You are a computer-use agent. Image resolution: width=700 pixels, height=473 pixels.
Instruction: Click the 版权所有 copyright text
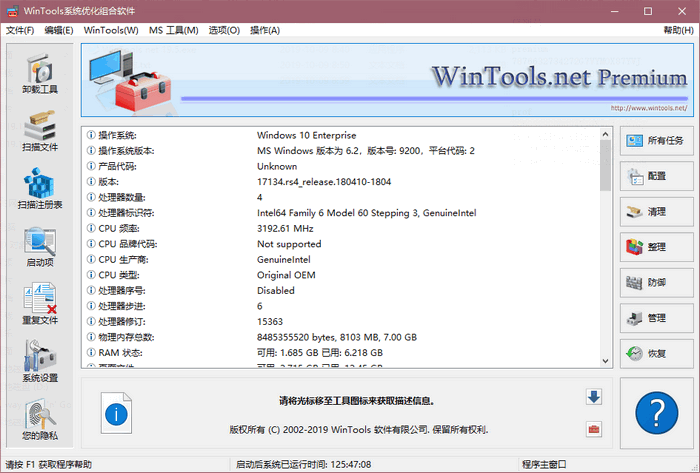pyautogui.click(x=358, y=430)
